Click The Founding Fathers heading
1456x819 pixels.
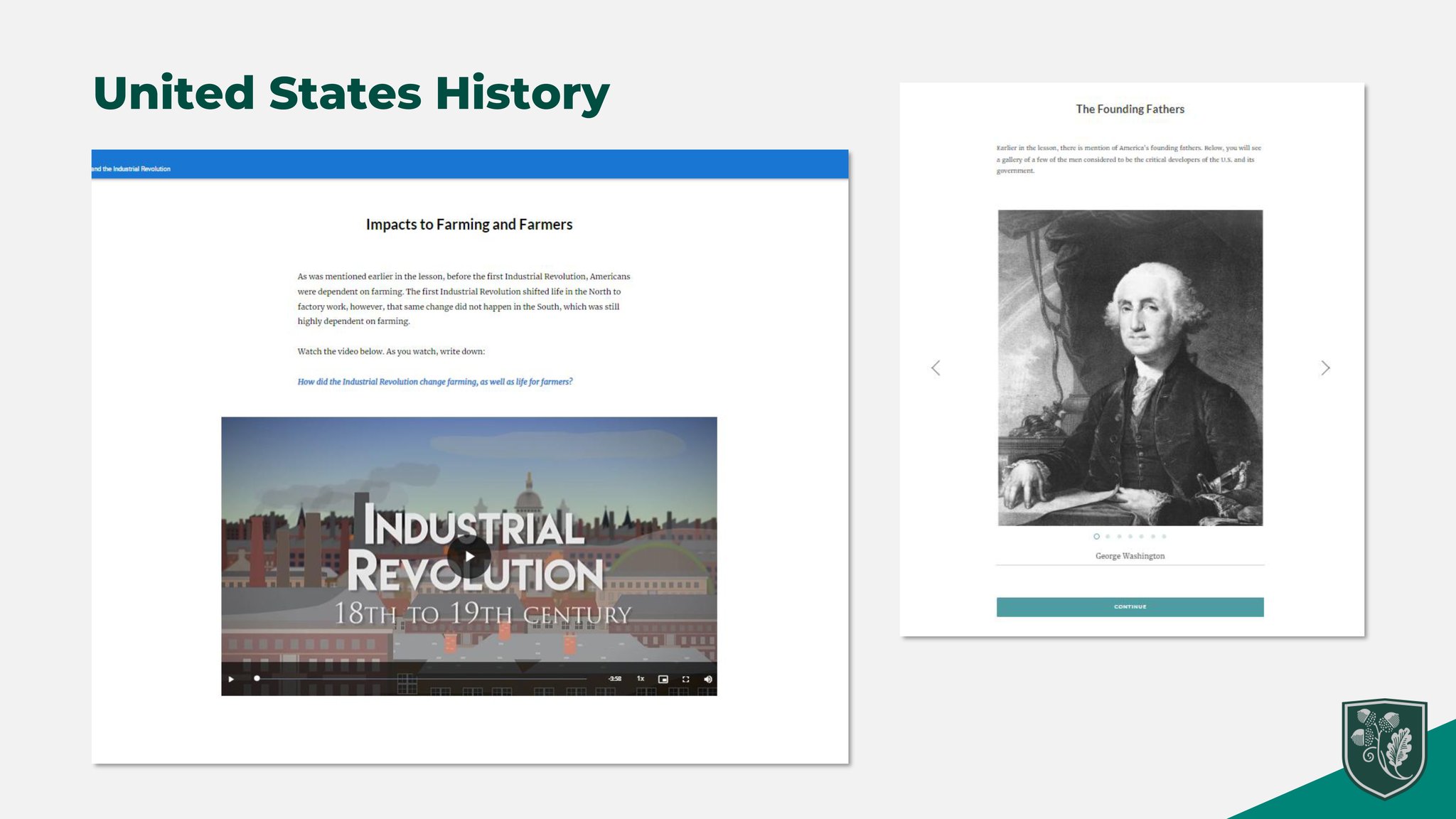[x=1130, y=109]
